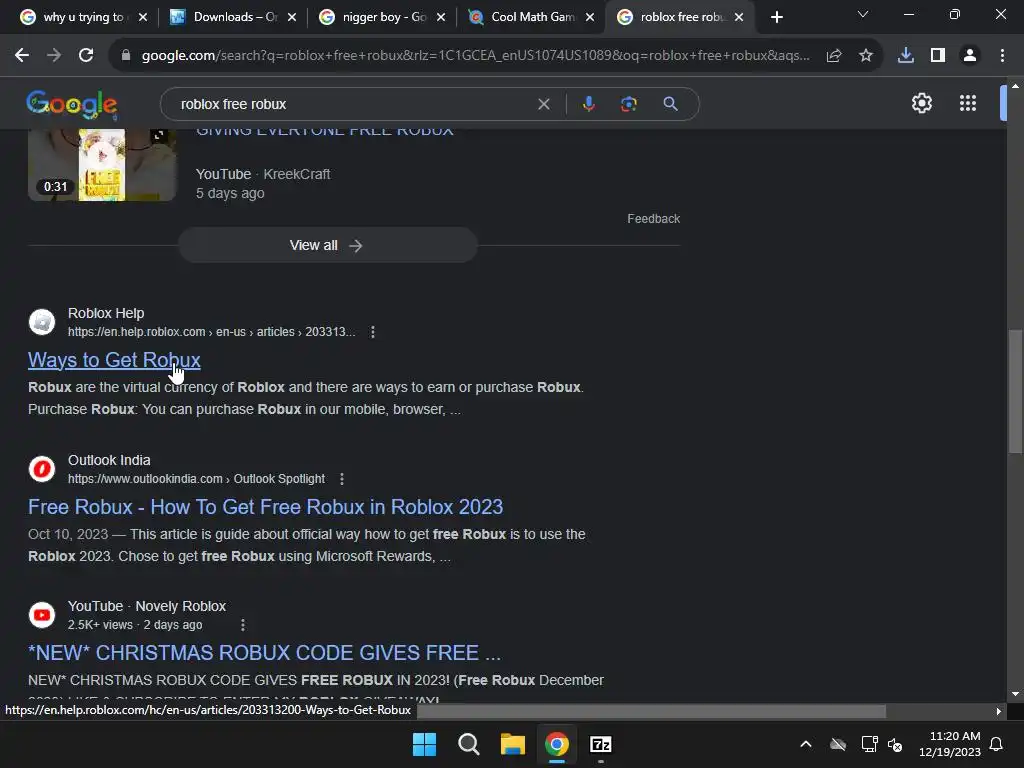Viewport: 1024px width, 768px height.
Task: Switch to 'why u trying to' tab
Action: 82,17
